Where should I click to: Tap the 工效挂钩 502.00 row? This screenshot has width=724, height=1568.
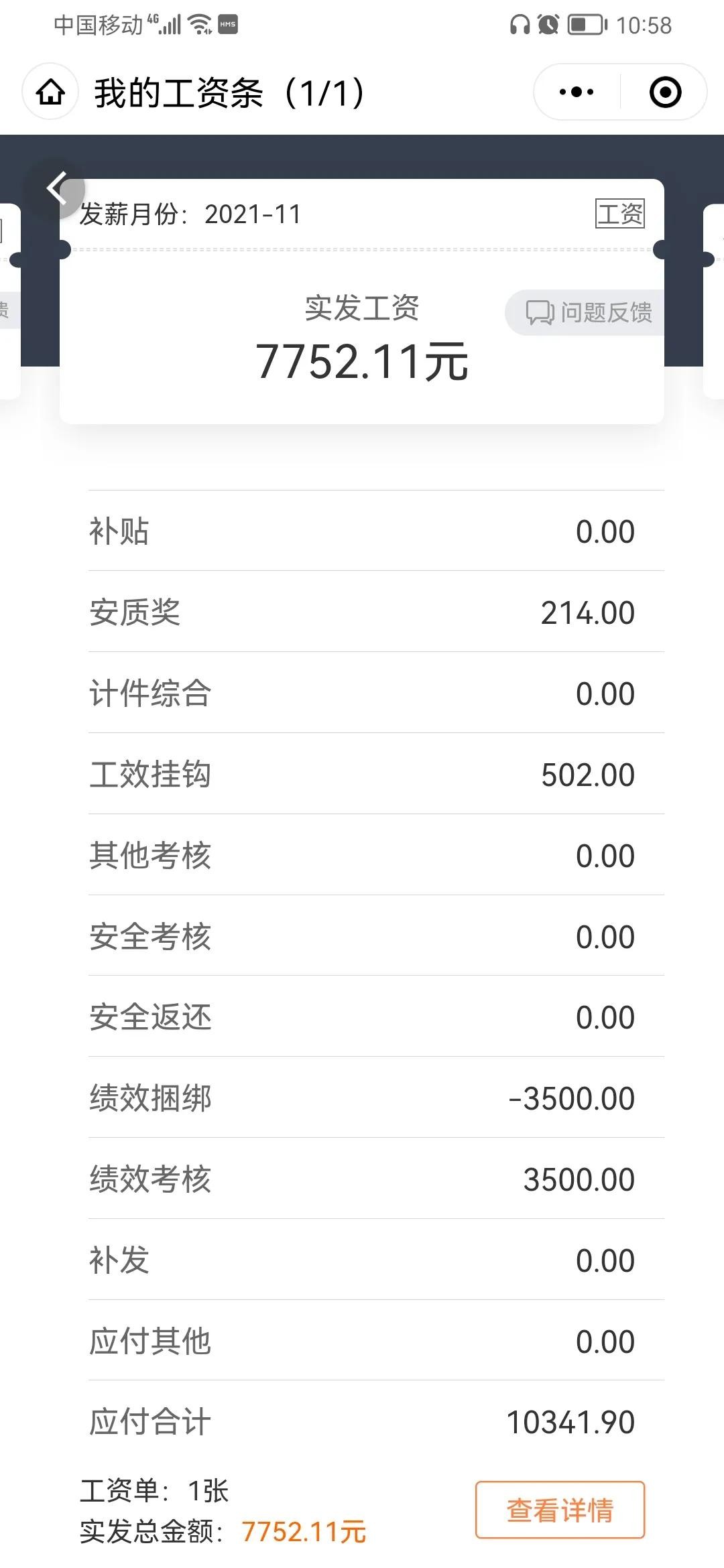[x=362, y=775]
